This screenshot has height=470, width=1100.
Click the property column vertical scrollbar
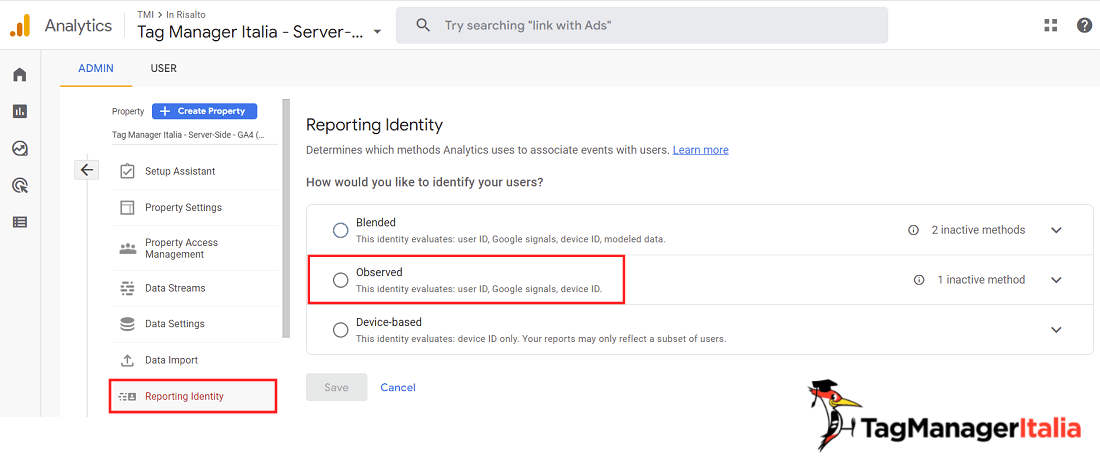tap(286, 219)
